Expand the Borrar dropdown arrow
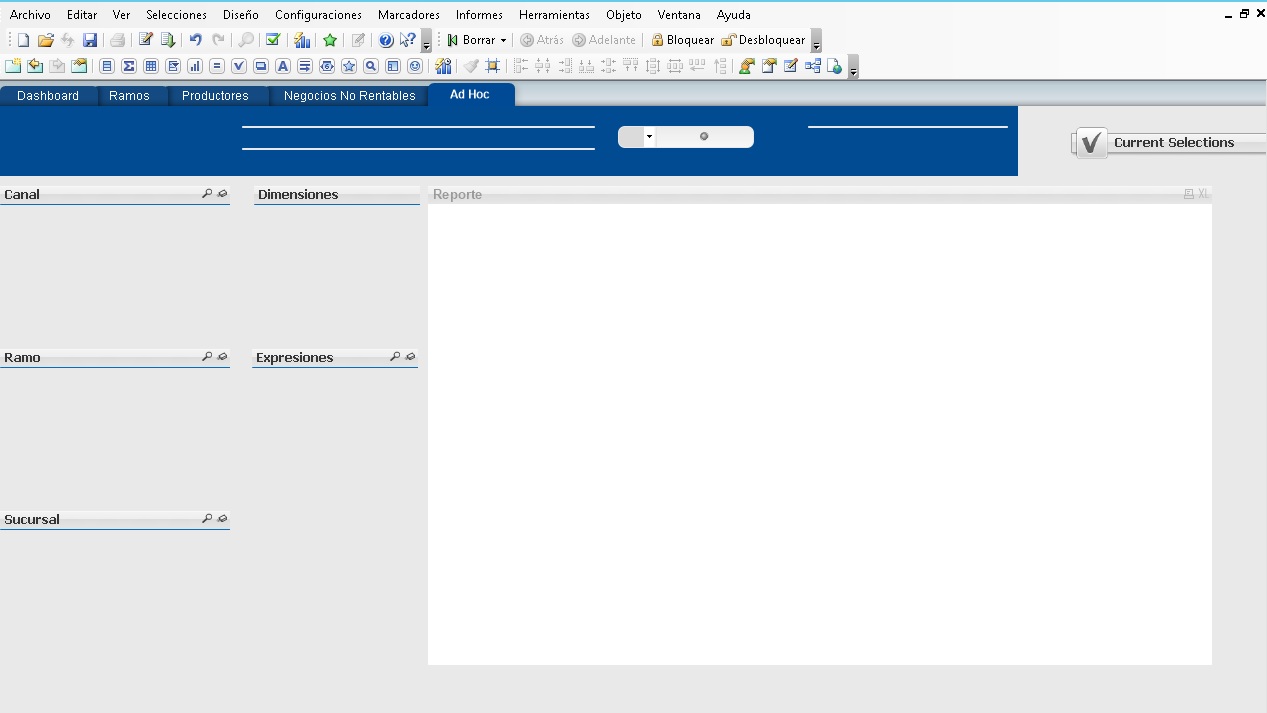Viewport: 1267px width, 713px height. tap(503, 41)
